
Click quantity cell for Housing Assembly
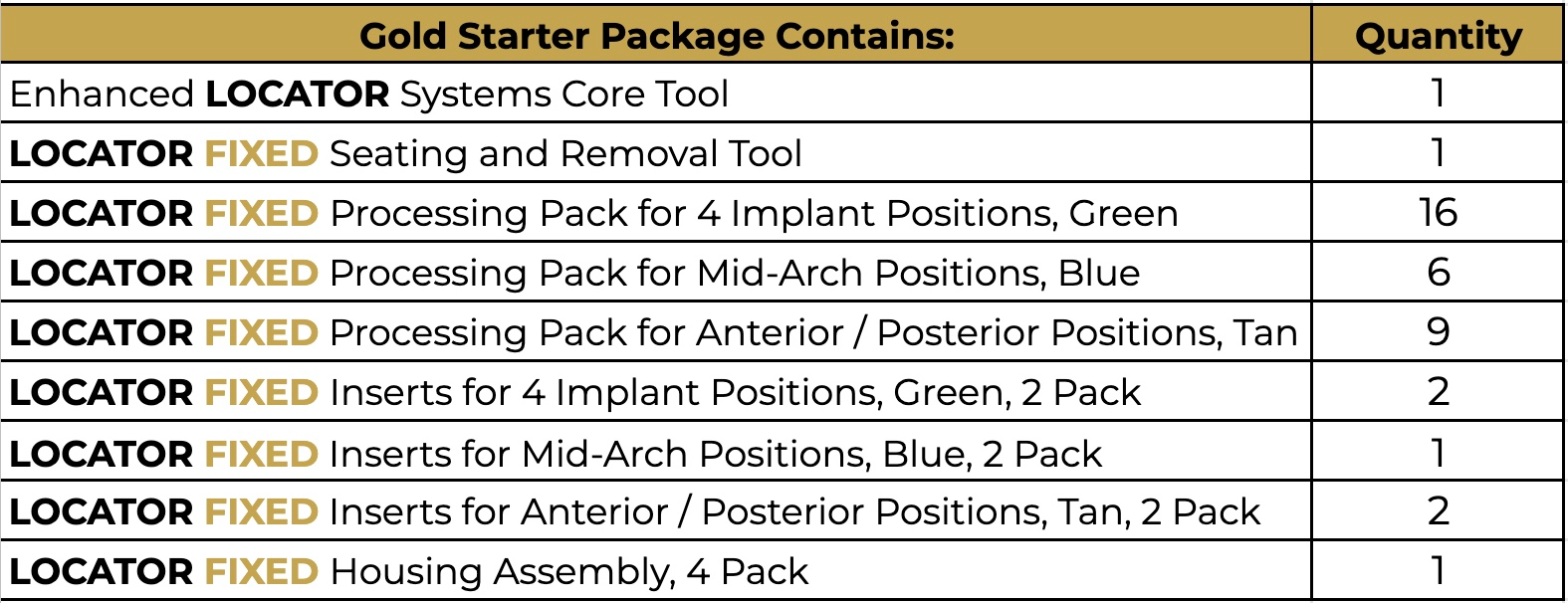pos(1439,570)
